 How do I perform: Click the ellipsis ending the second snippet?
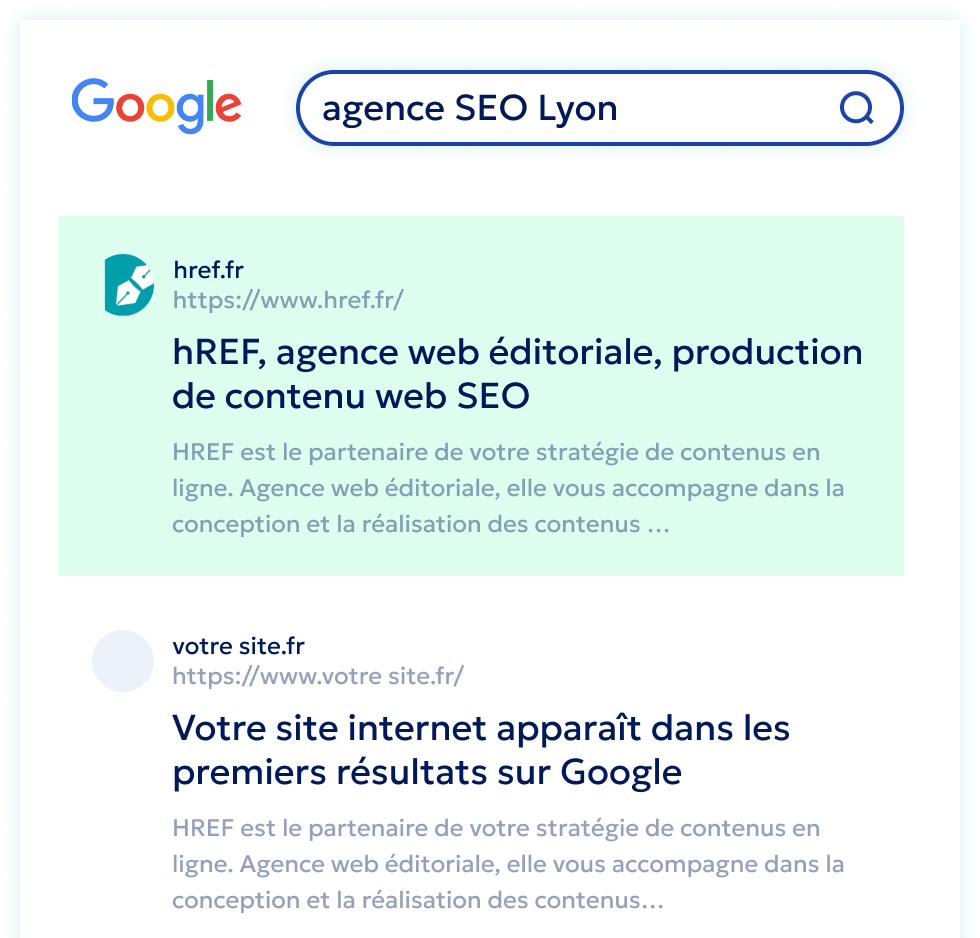(652, 902)
